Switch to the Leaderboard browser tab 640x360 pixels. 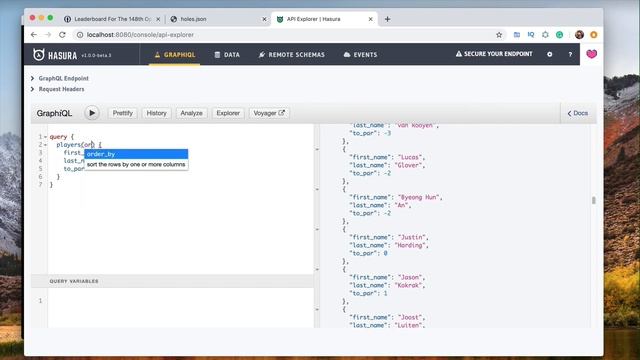click(x=112, y=19)
